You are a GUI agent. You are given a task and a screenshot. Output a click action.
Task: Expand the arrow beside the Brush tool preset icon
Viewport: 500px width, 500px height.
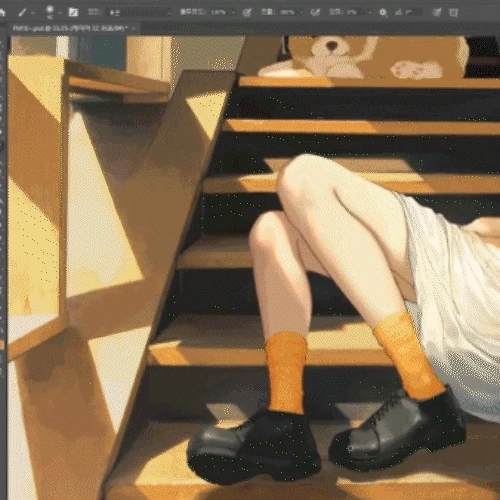(x=33, y=13)
